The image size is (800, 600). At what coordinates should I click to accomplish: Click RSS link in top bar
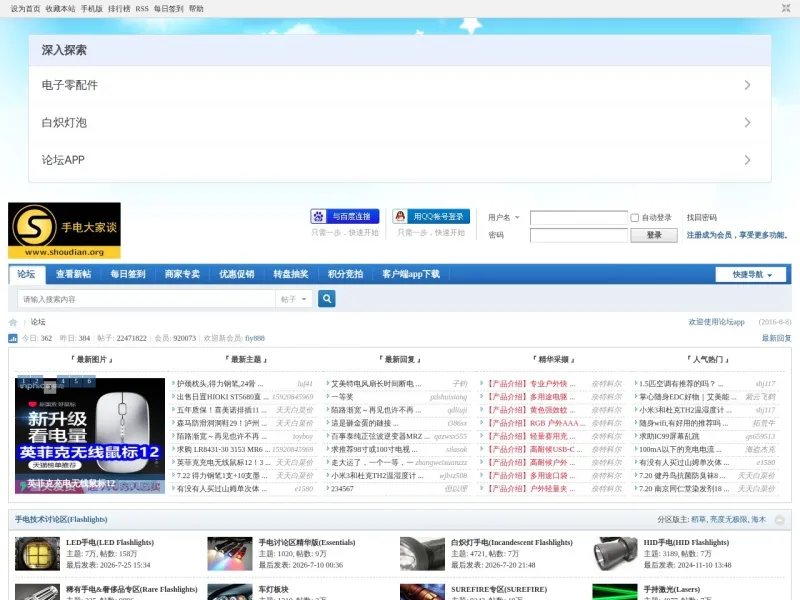[x=142, y=9]
